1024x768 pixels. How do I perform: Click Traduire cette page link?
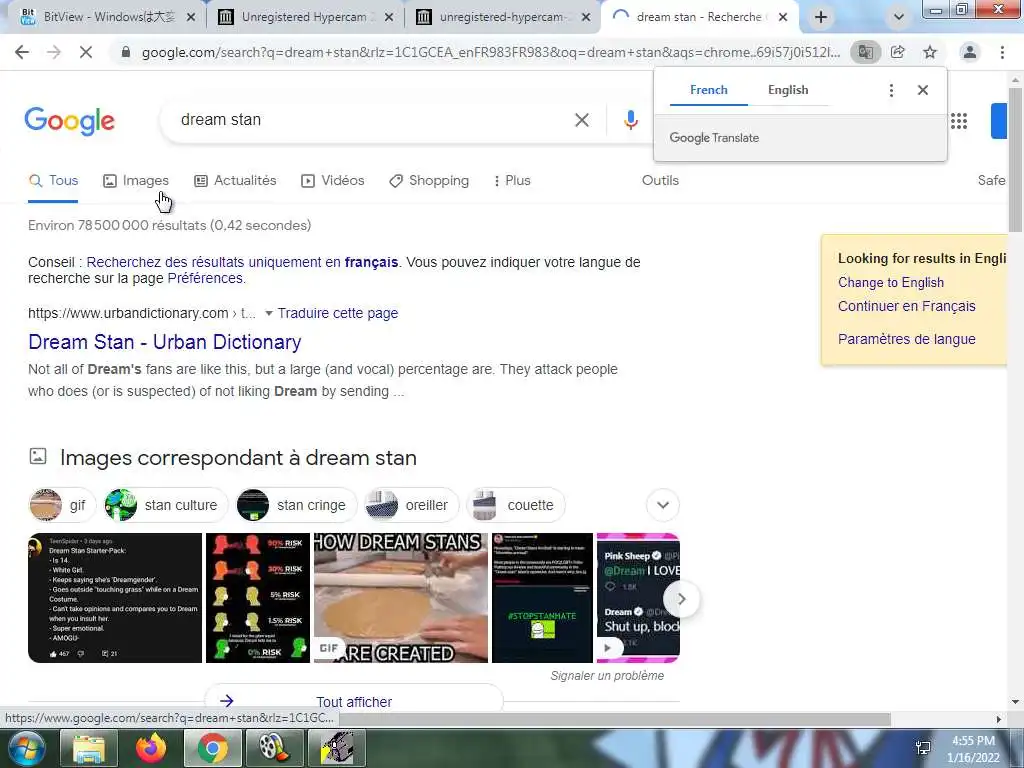[x=338, y=313]
